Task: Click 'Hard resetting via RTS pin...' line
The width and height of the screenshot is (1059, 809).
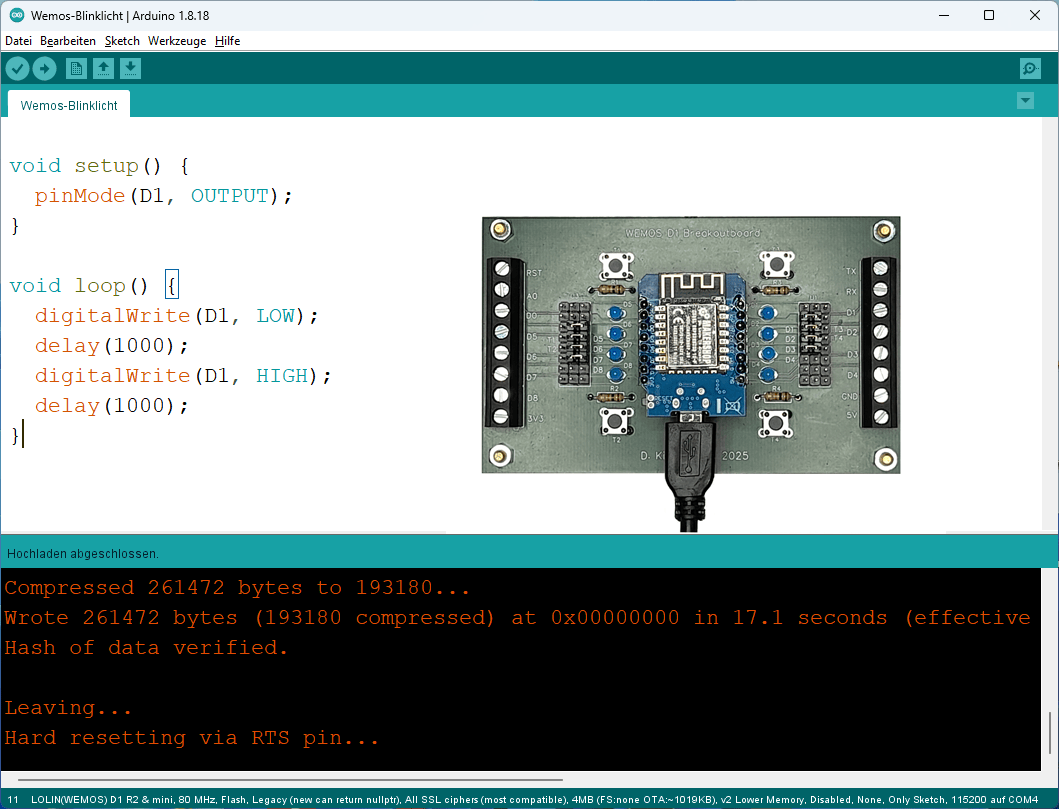Action: (x=191, y=738)
